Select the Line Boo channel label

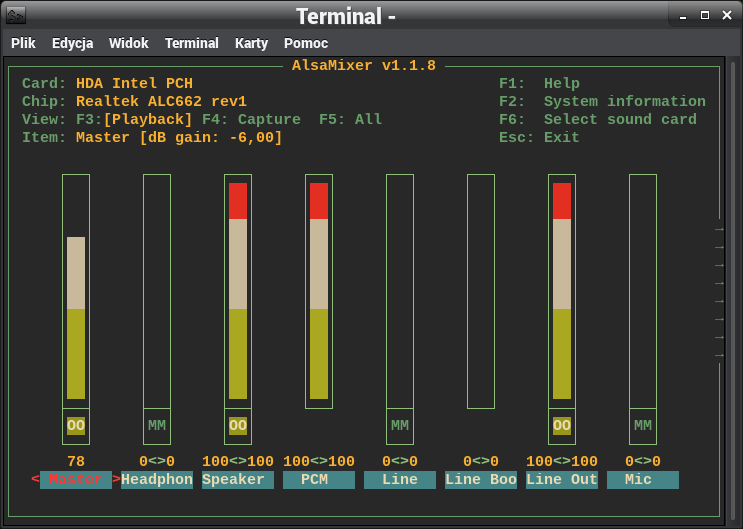click(481, 480)
